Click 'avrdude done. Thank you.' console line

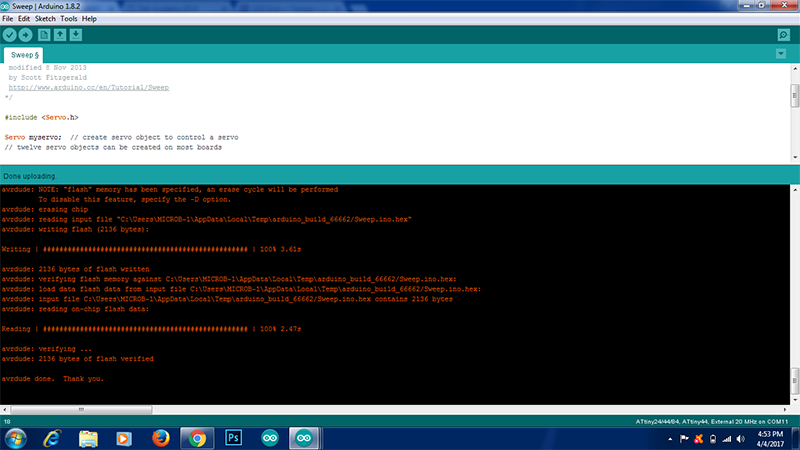[x=53, y=379]
